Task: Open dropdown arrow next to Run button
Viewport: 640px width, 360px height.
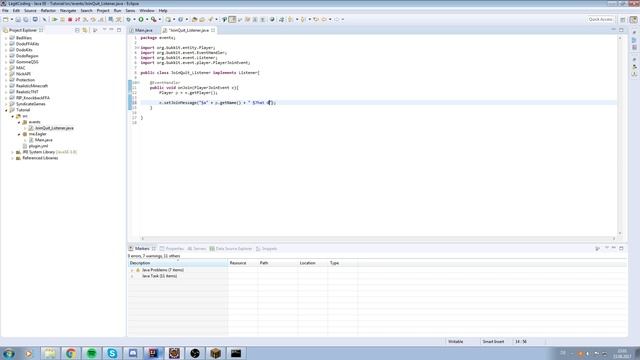Action: pos(147,19)
